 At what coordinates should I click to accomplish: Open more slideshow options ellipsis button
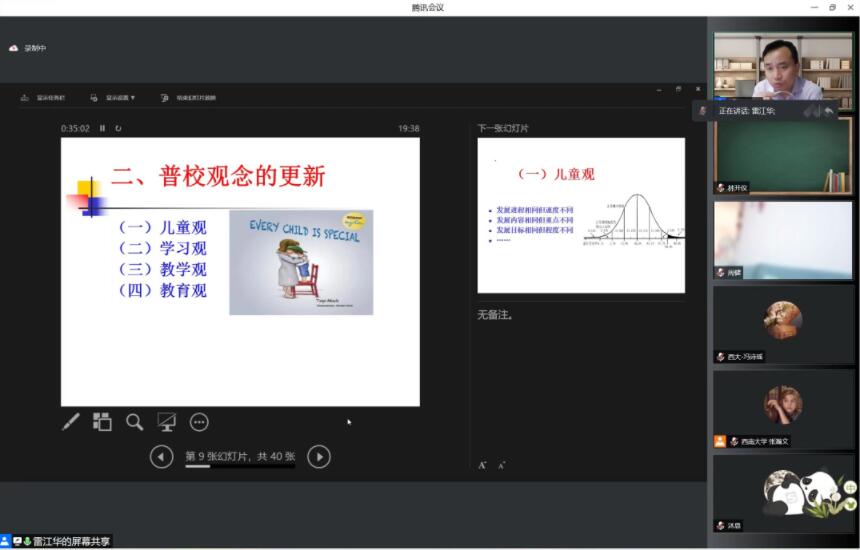pos(199,422)
